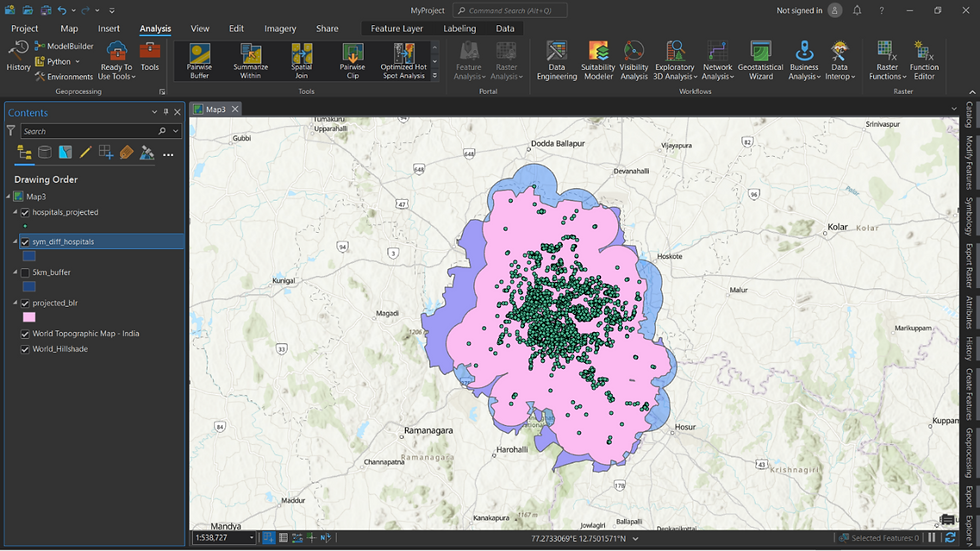980x551 pixels.
Task: Open the Map ribbon tab
Action: [69, 29]
